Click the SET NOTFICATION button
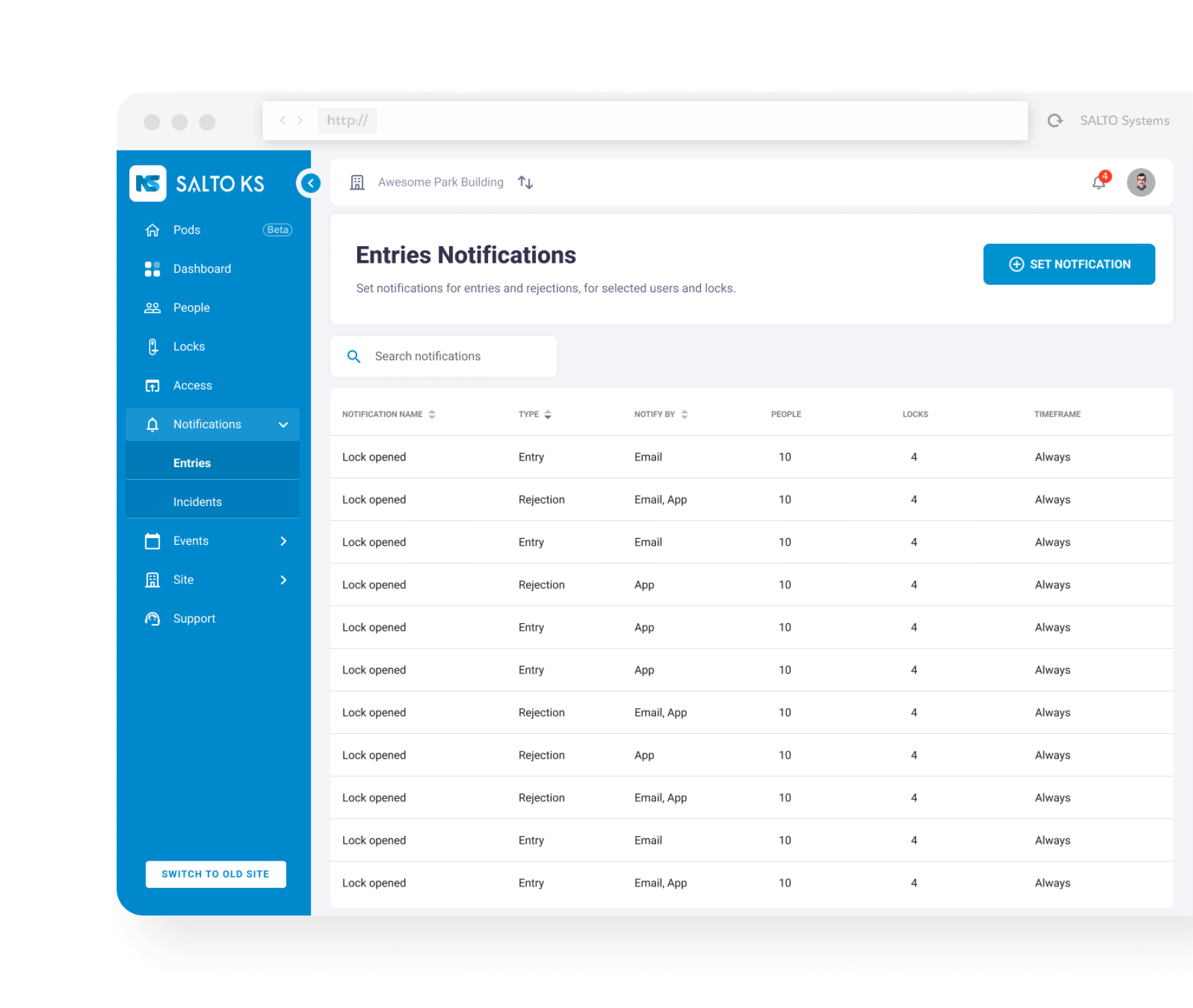 click(1069, 264)
